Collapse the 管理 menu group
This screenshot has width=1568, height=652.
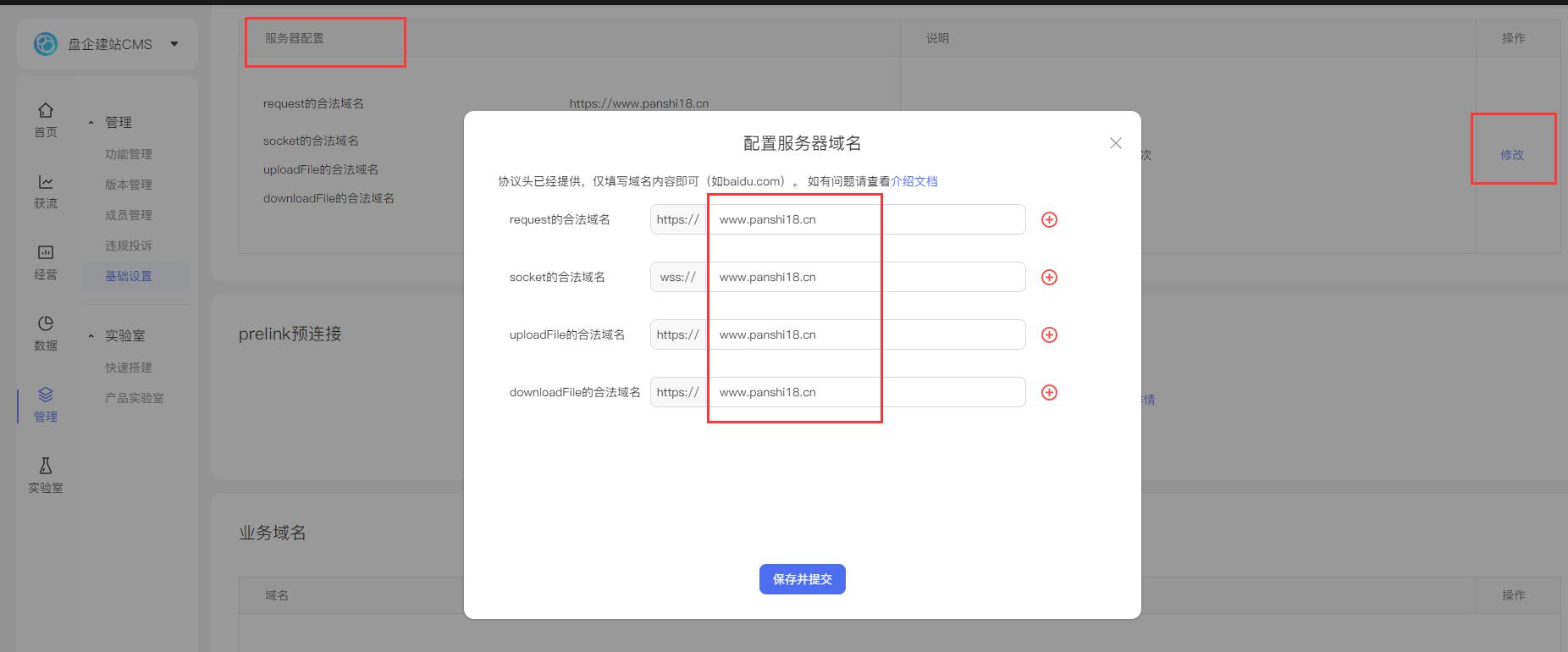click(x=91, y=123)
